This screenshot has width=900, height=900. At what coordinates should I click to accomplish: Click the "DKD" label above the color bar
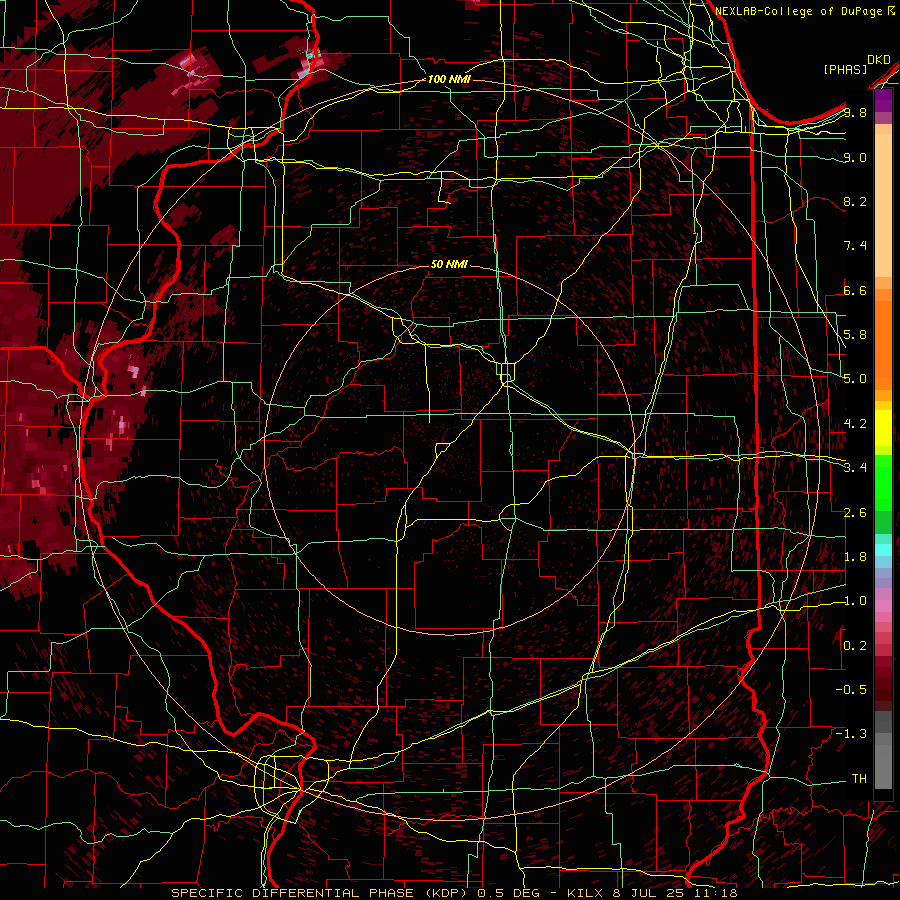[x=879, y=60]
